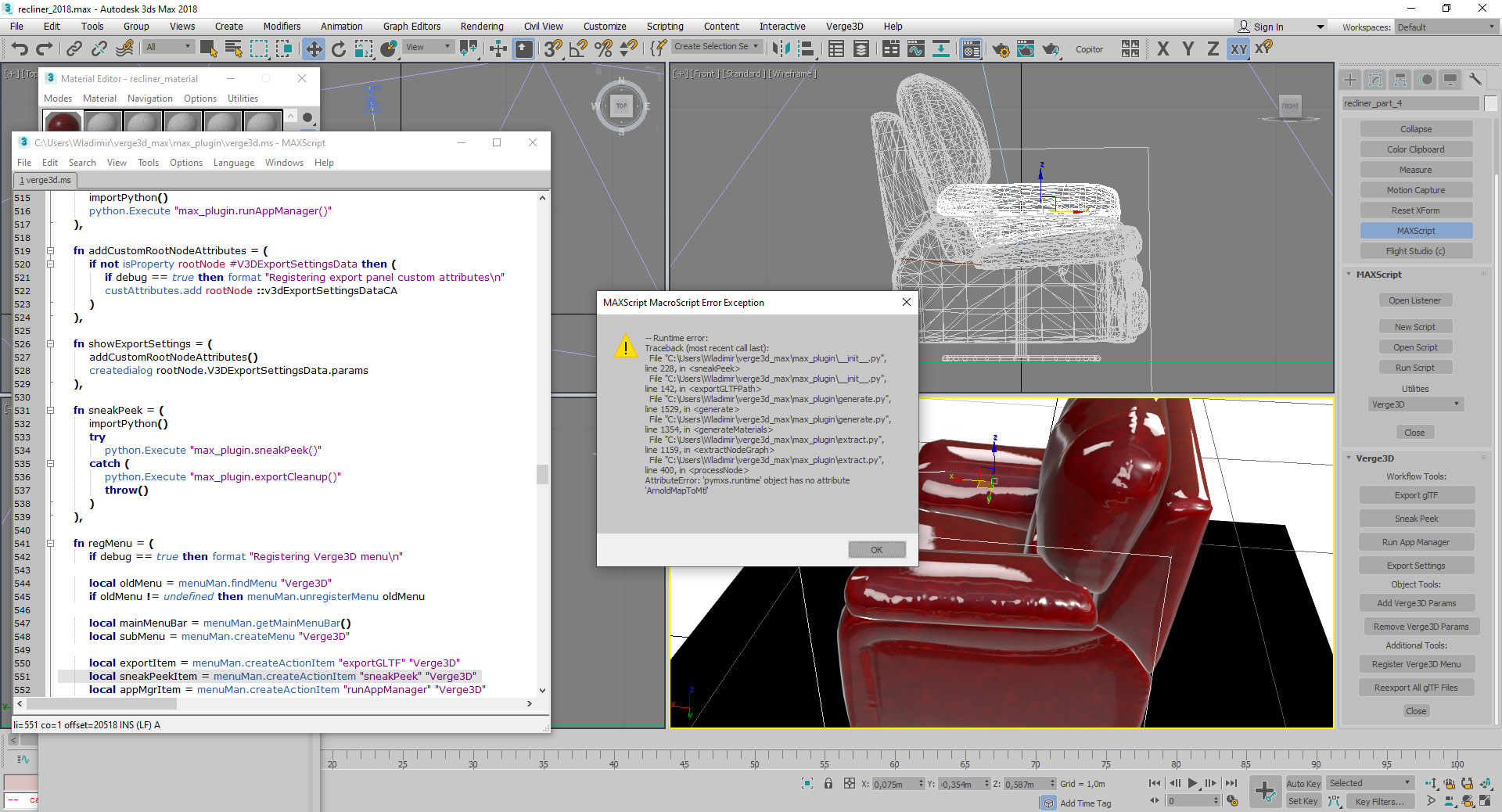Screen dimensions: 1502x812
Task: Click Run App Manager button
Action: point(1416,542)
